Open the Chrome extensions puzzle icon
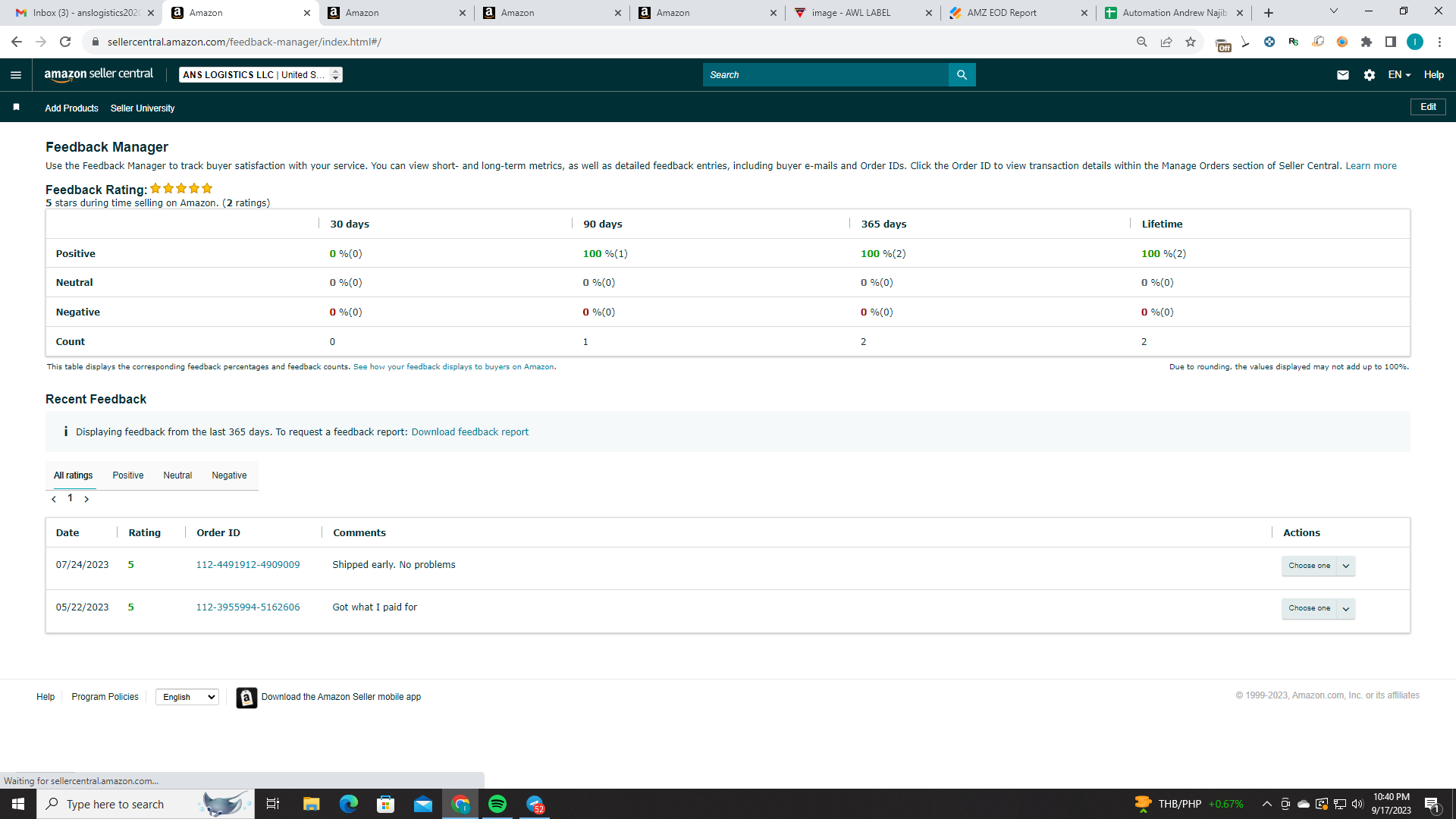This screenshot has width=1456, height=819. 1367,42
